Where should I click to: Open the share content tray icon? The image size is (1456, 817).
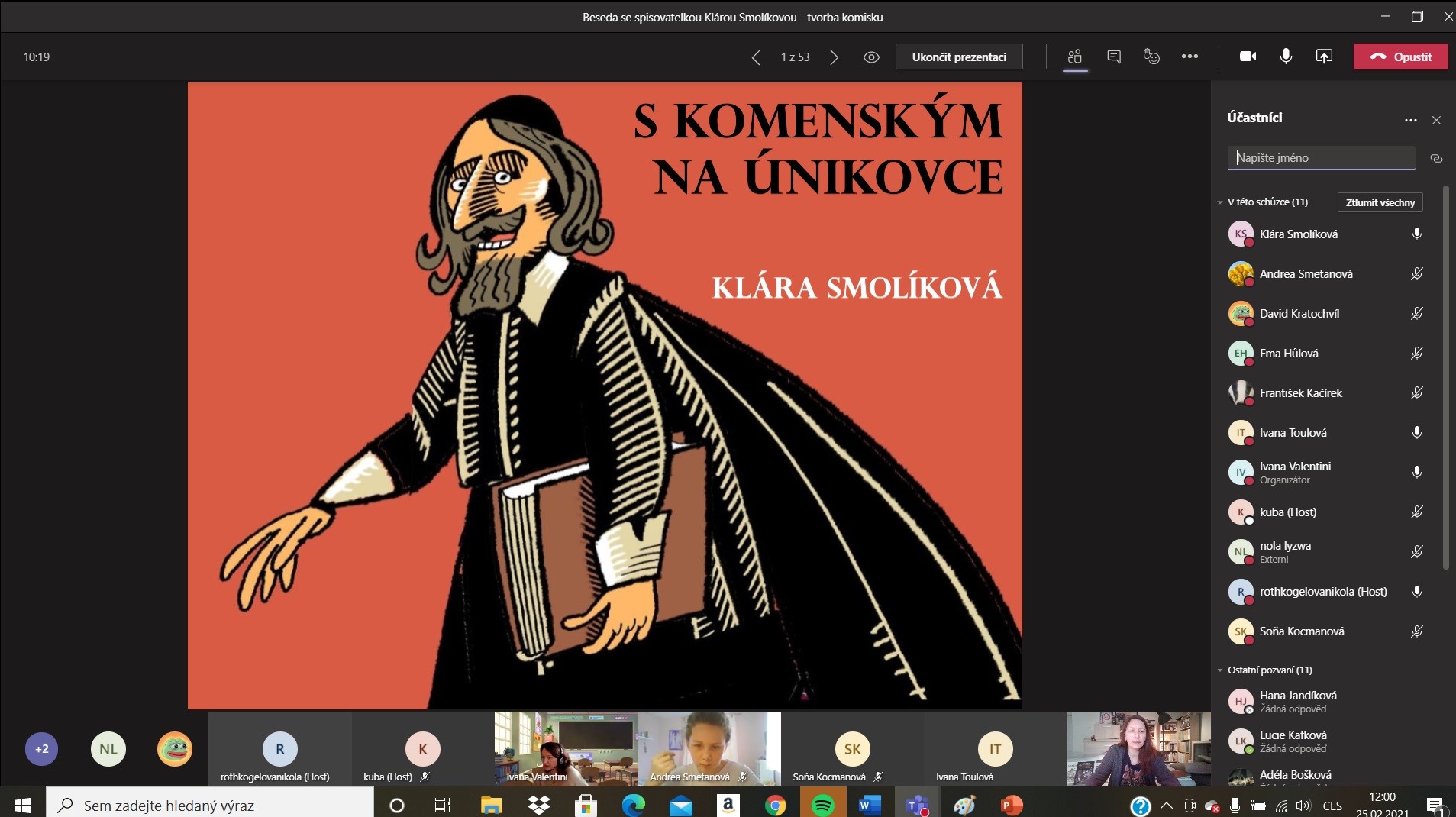pos(1324,57)
